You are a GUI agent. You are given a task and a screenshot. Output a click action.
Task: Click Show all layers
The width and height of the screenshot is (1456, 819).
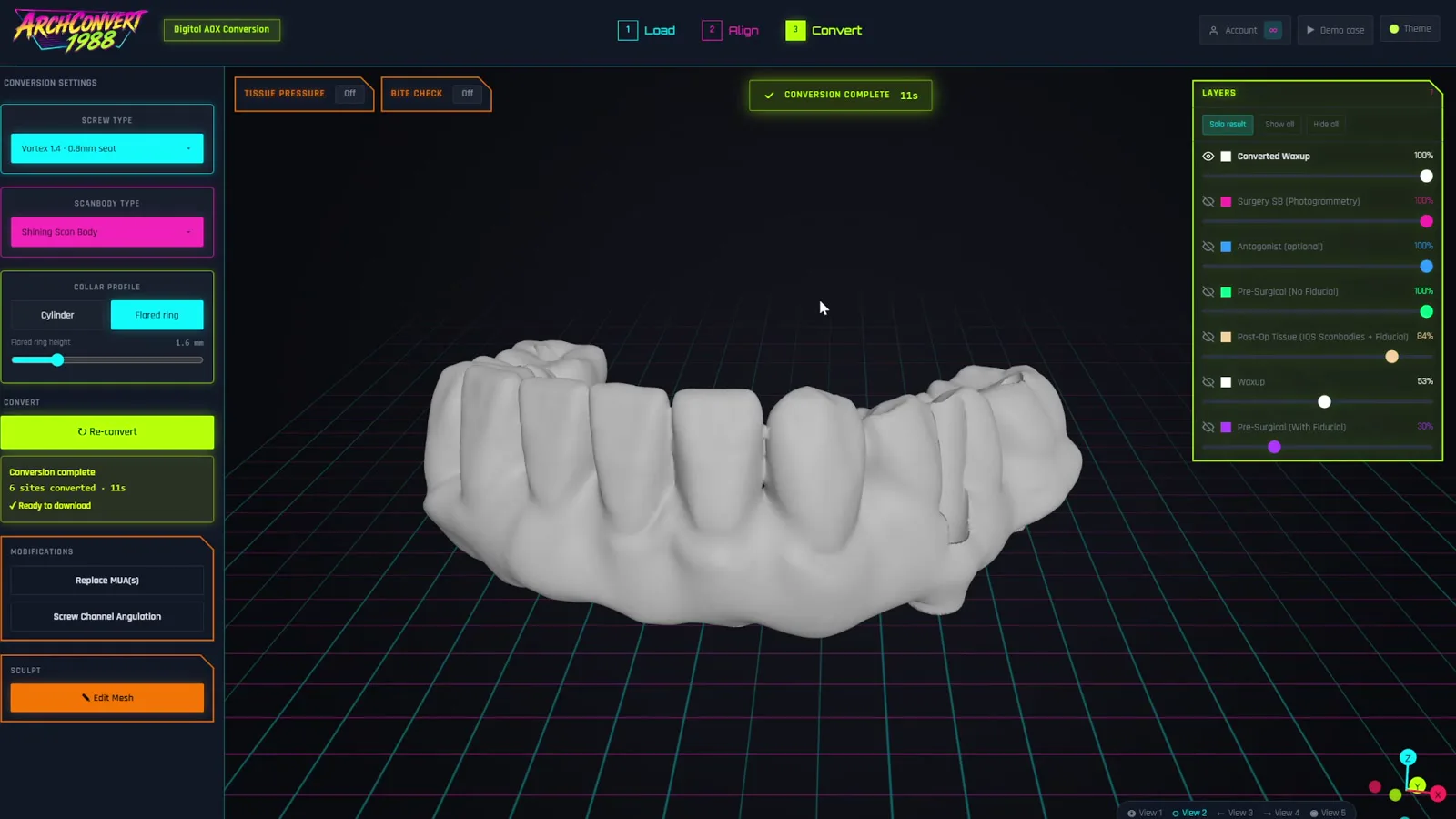click(1279, 125)
